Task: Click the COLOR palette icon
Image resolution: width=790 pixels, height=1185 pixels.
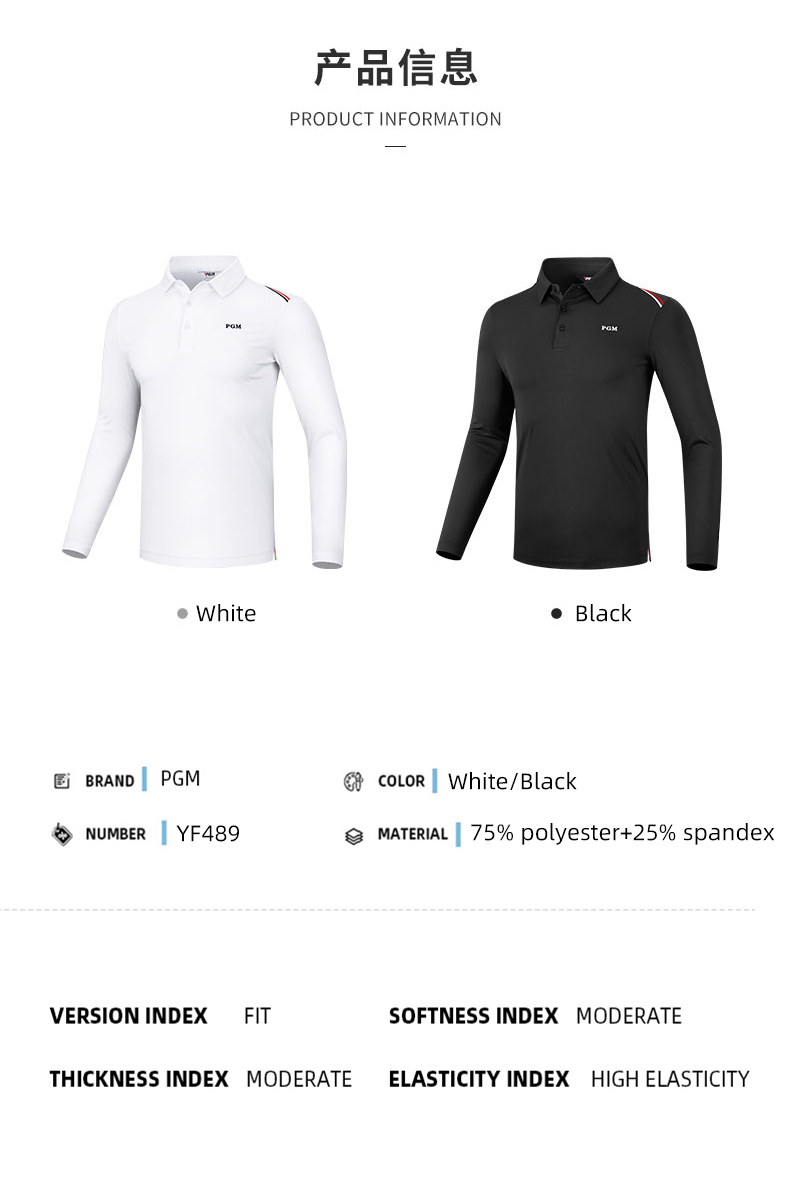Action: (353, 781)
